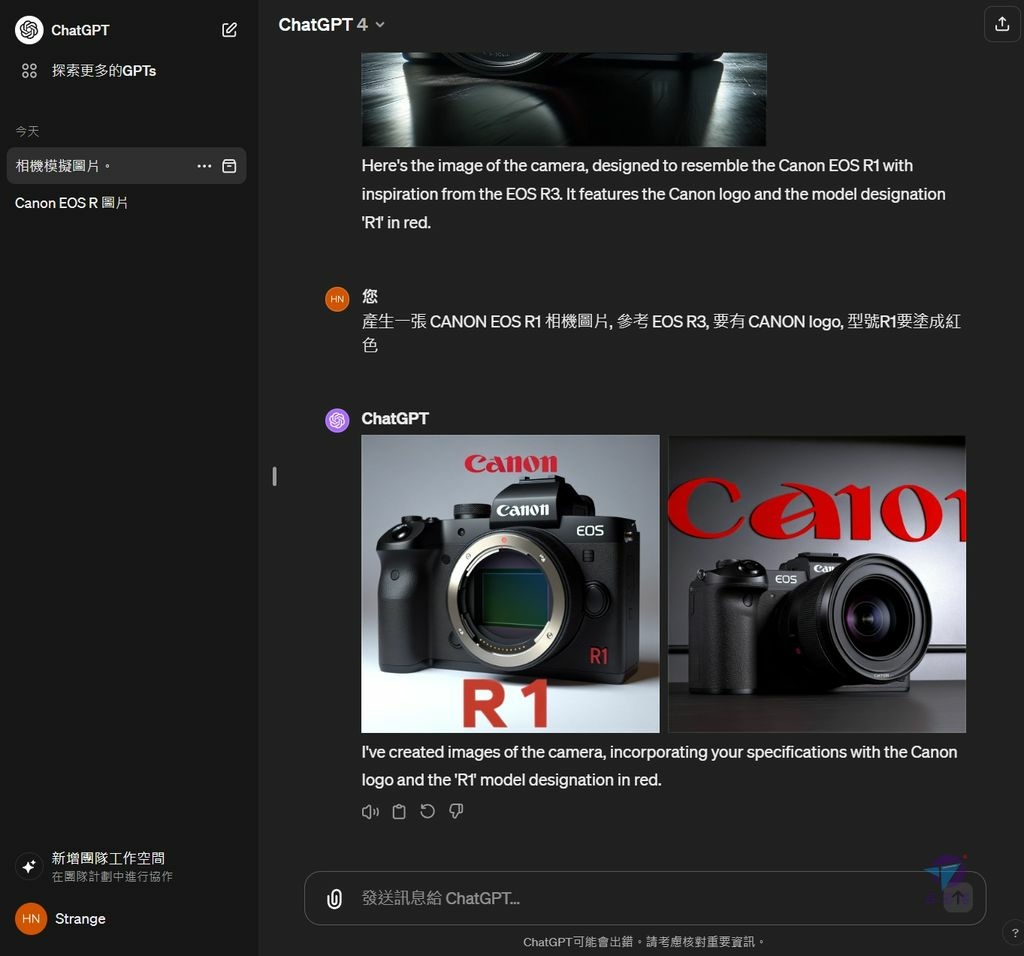Archive the 相機模擬圖片 chat
1024x956 pixels.
tap(229, 166)
